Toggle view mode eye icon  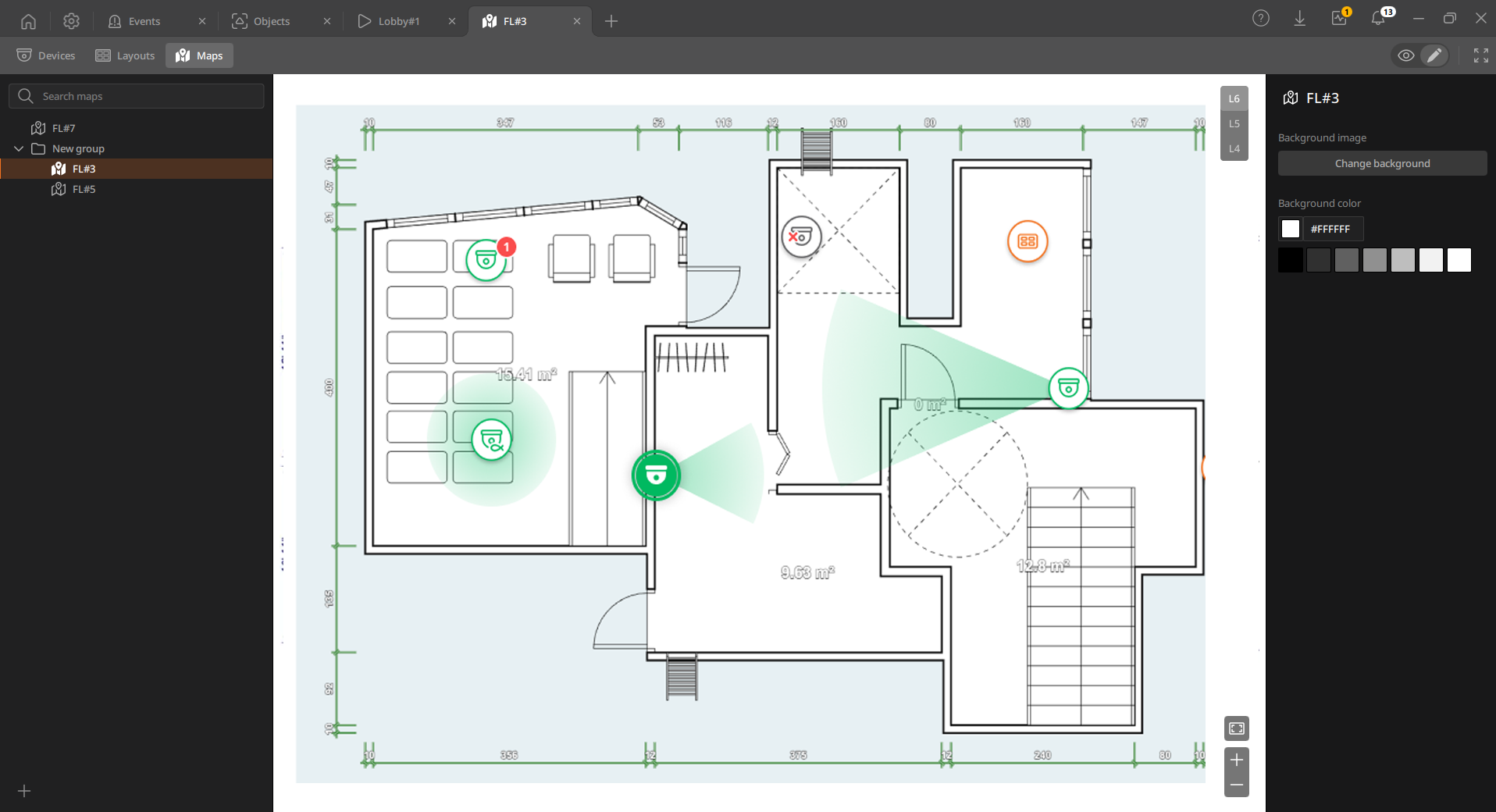(x=1405, y=55)
